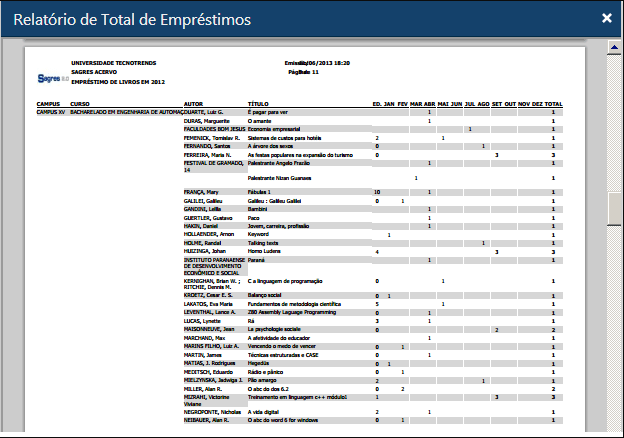Click the TÍTULO column header
This screenshot has width=624, height=438.
pos(258,104)
